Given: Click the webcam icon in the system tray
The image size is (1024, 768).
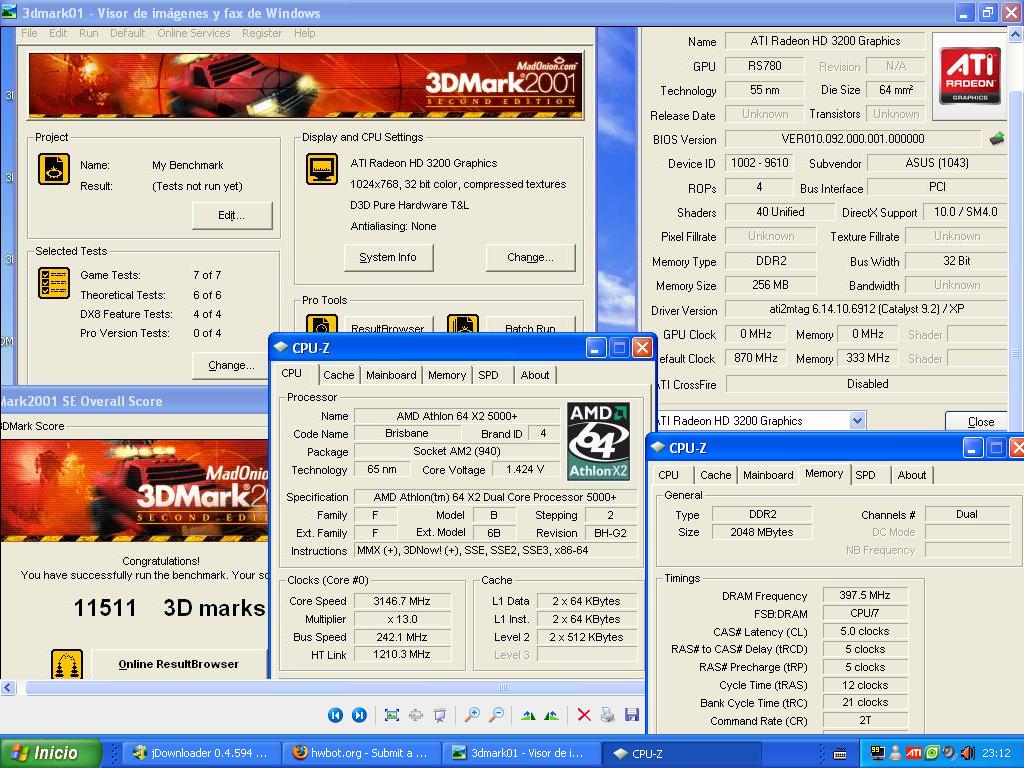Looking at the screenshot, I should 950,753.
